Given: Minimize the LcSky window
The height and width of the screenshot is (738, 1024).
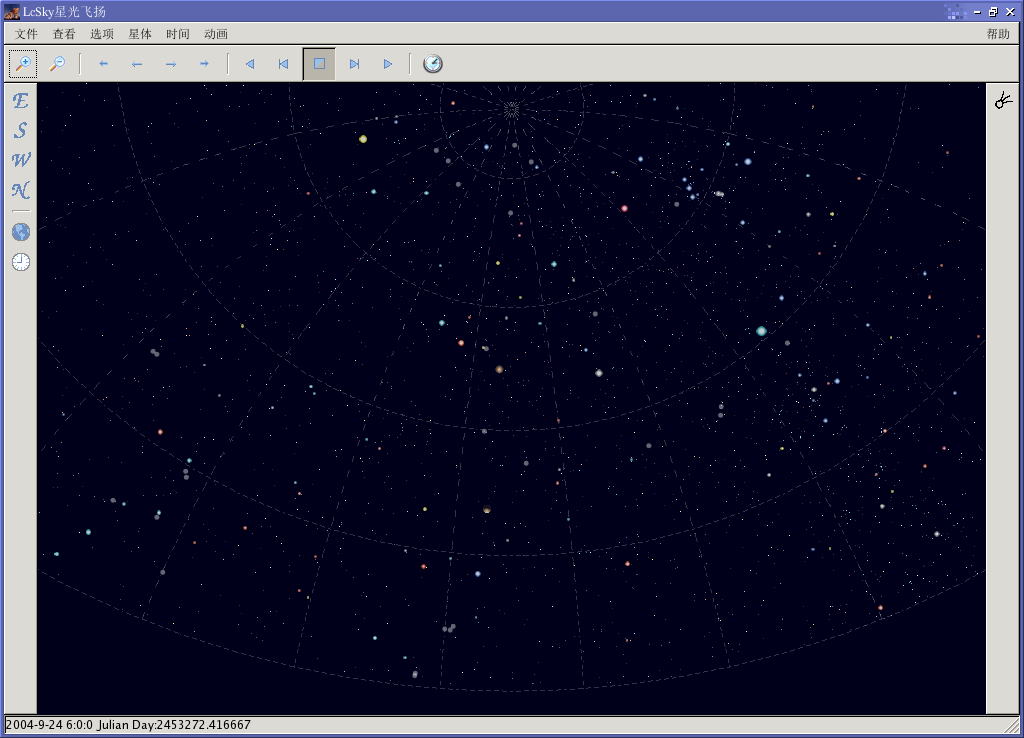Looking at the screenshot, I should (977, 12).
